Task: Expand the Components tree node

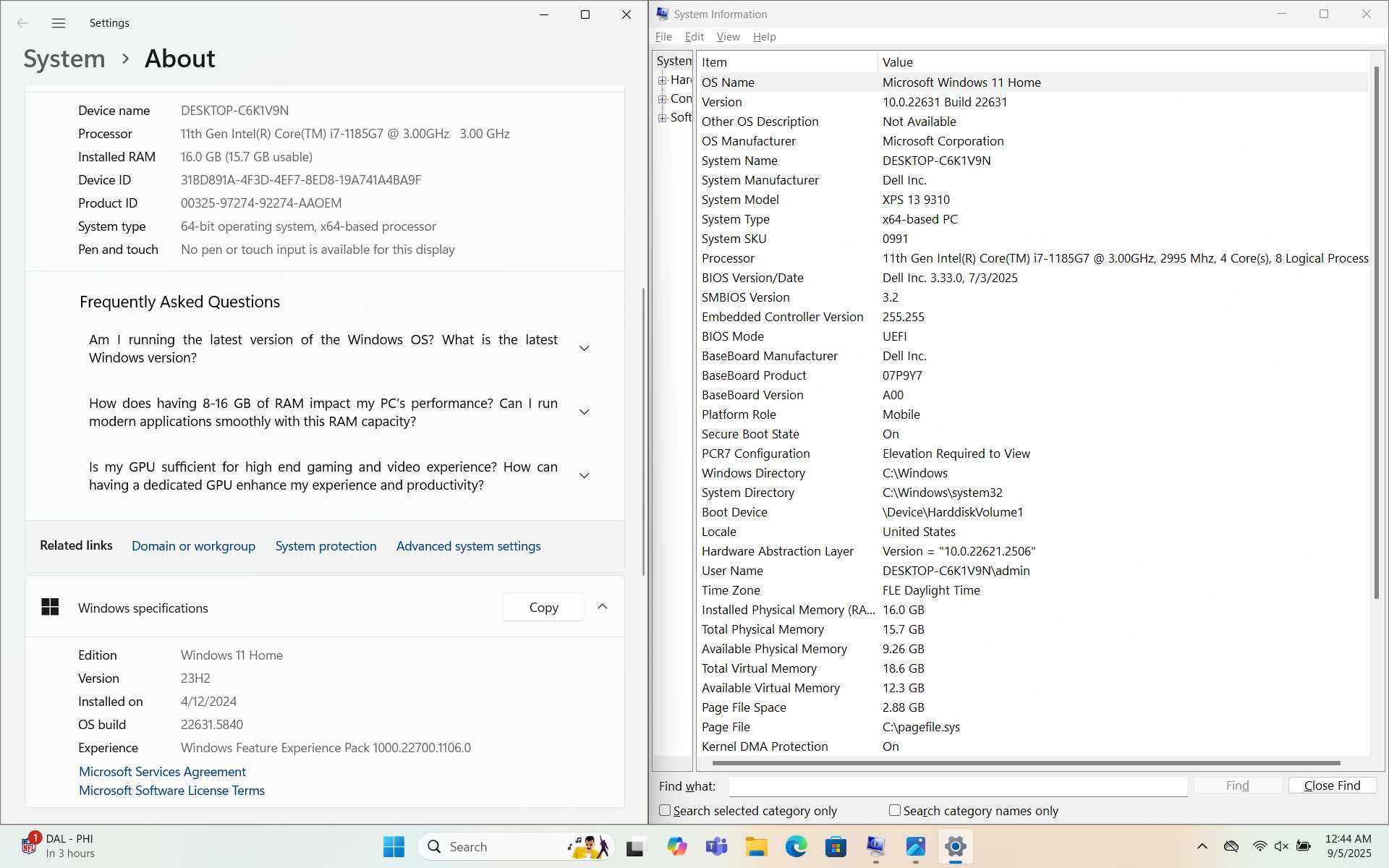Action: (x=662, y=99)
